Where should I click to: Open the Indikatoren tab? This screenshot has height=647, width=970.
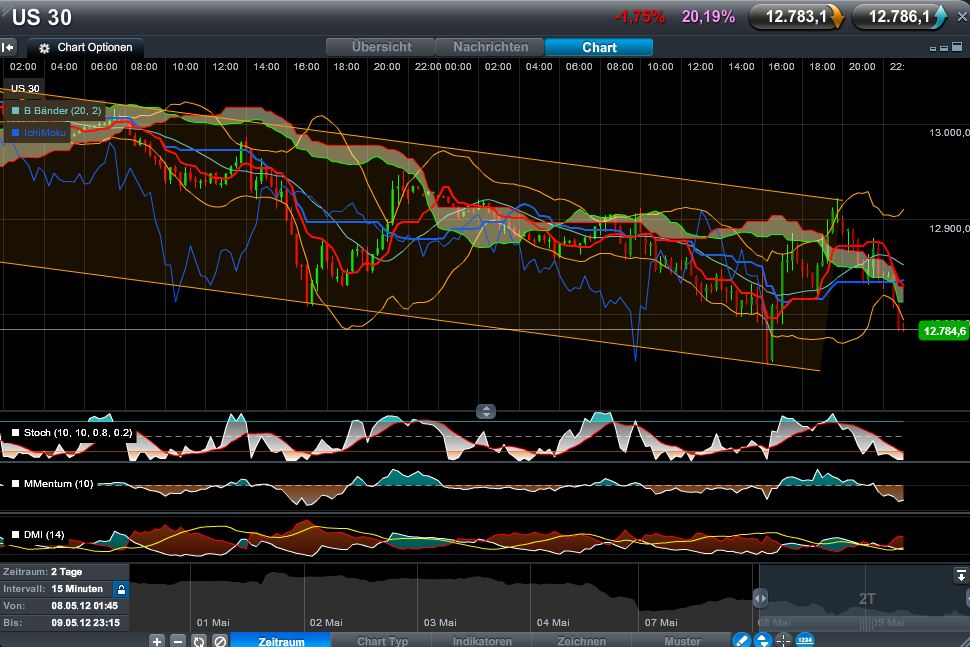click(x=482, y=641)
